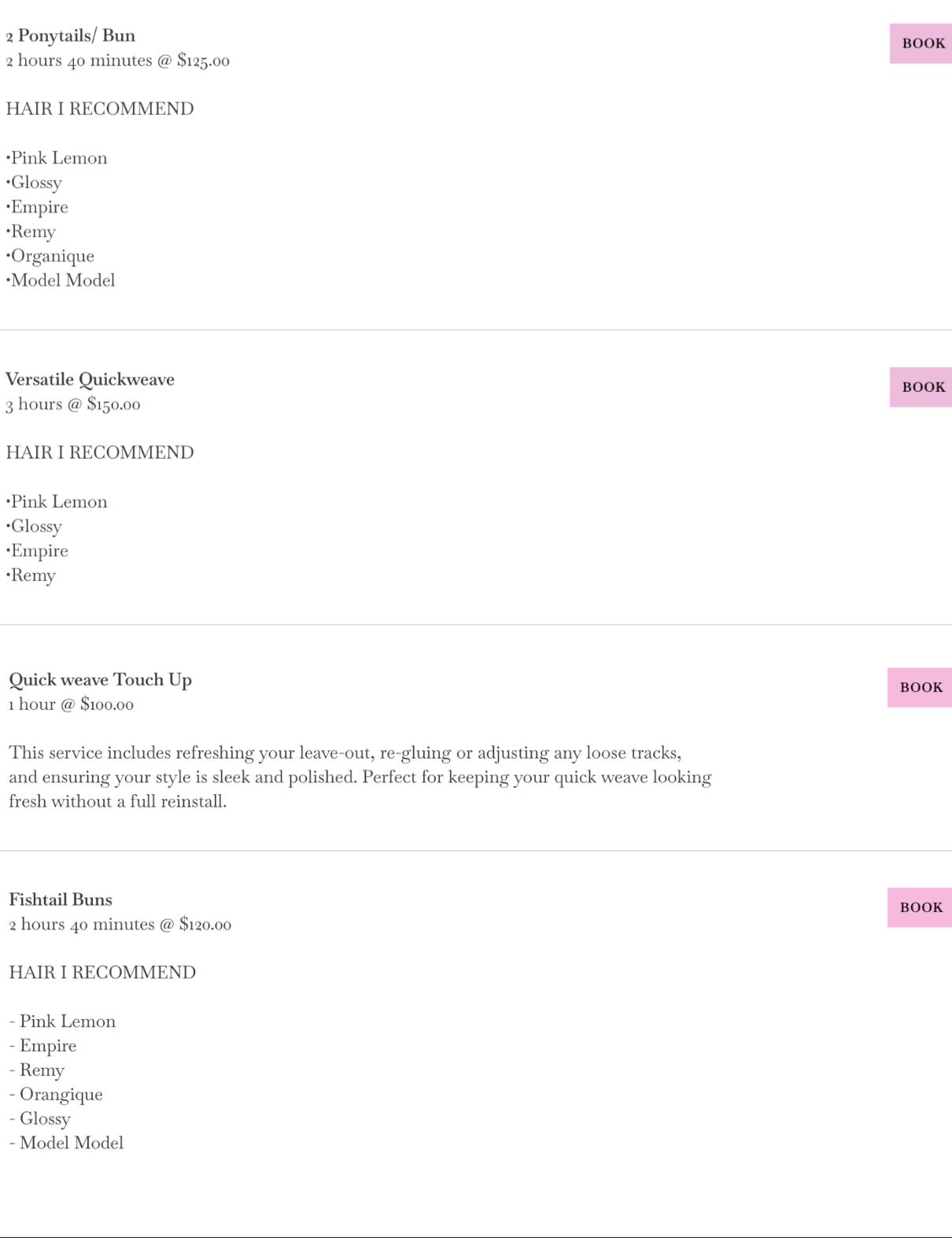This screenshot has width=952, height=1238.
Task: Book the Versatile Quickweave service
Action: (921, 387)
